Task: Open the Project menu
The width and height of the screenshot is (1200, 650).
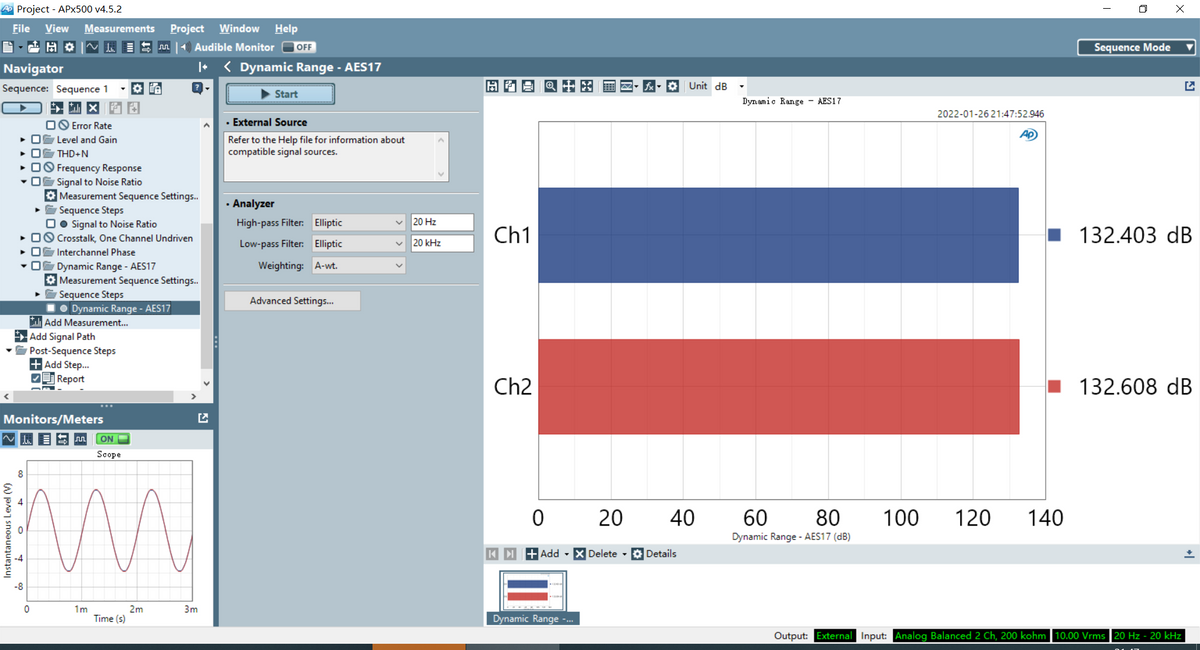Action: point(187,28)
